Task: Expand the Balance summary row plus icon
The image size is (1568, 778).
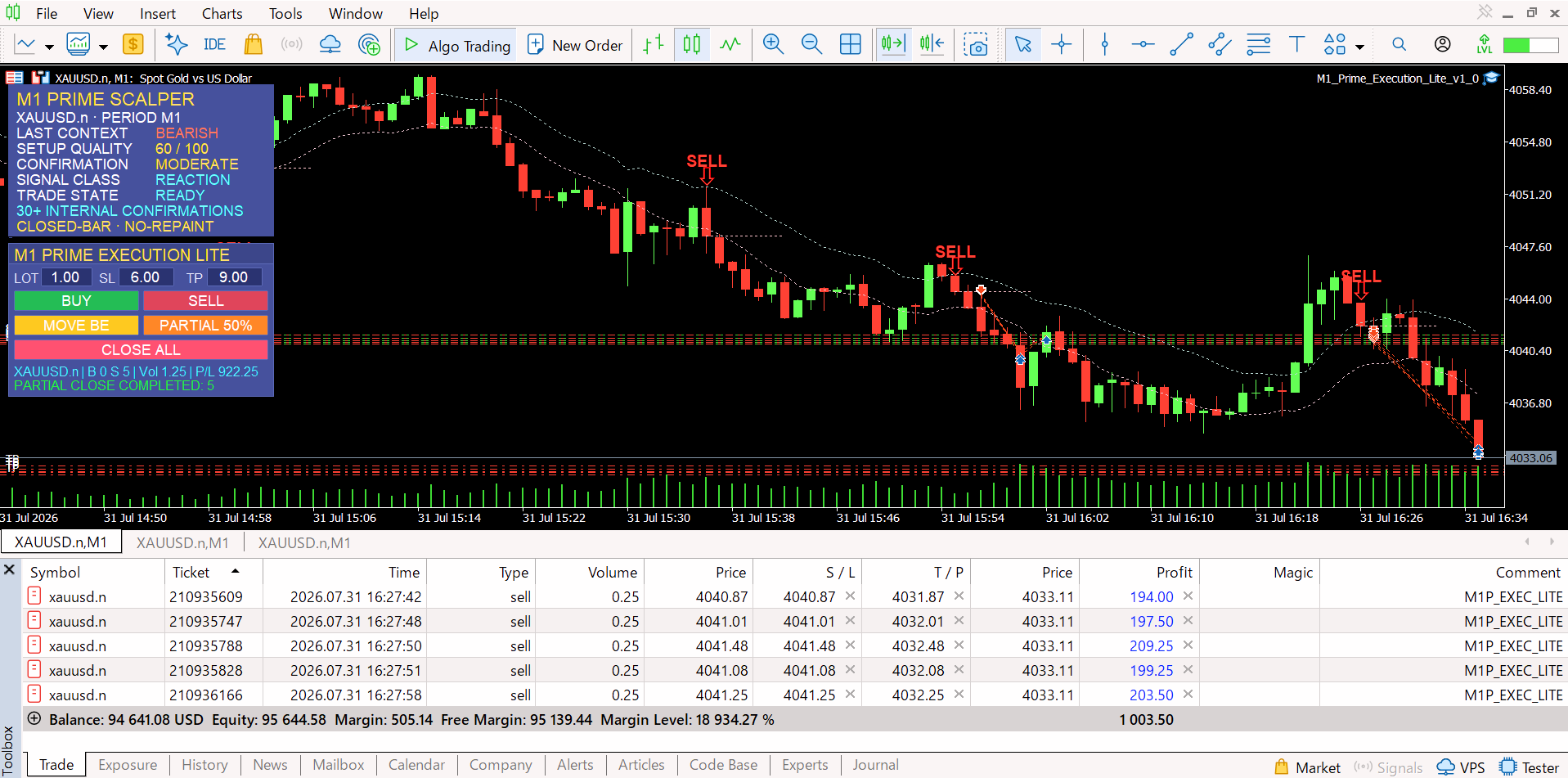Action: pos(34,719)
